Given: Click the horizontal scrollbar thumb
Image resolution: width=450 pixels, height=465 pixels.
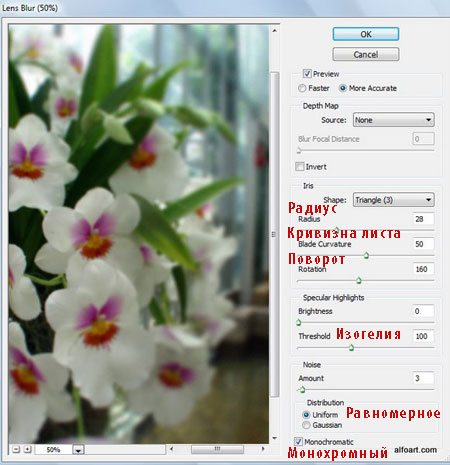Looking at the screenshot, I should pos(217,449).
